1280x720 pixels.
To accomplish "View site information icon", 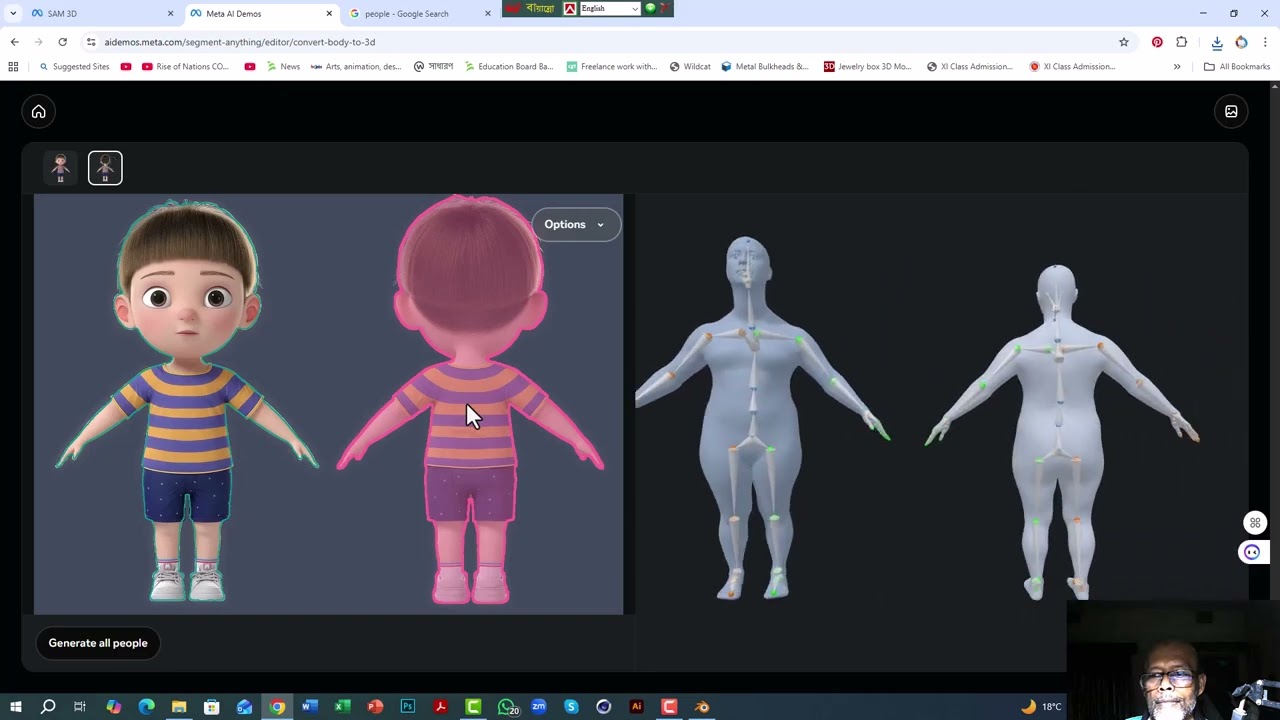I will (x=91, y=42).
